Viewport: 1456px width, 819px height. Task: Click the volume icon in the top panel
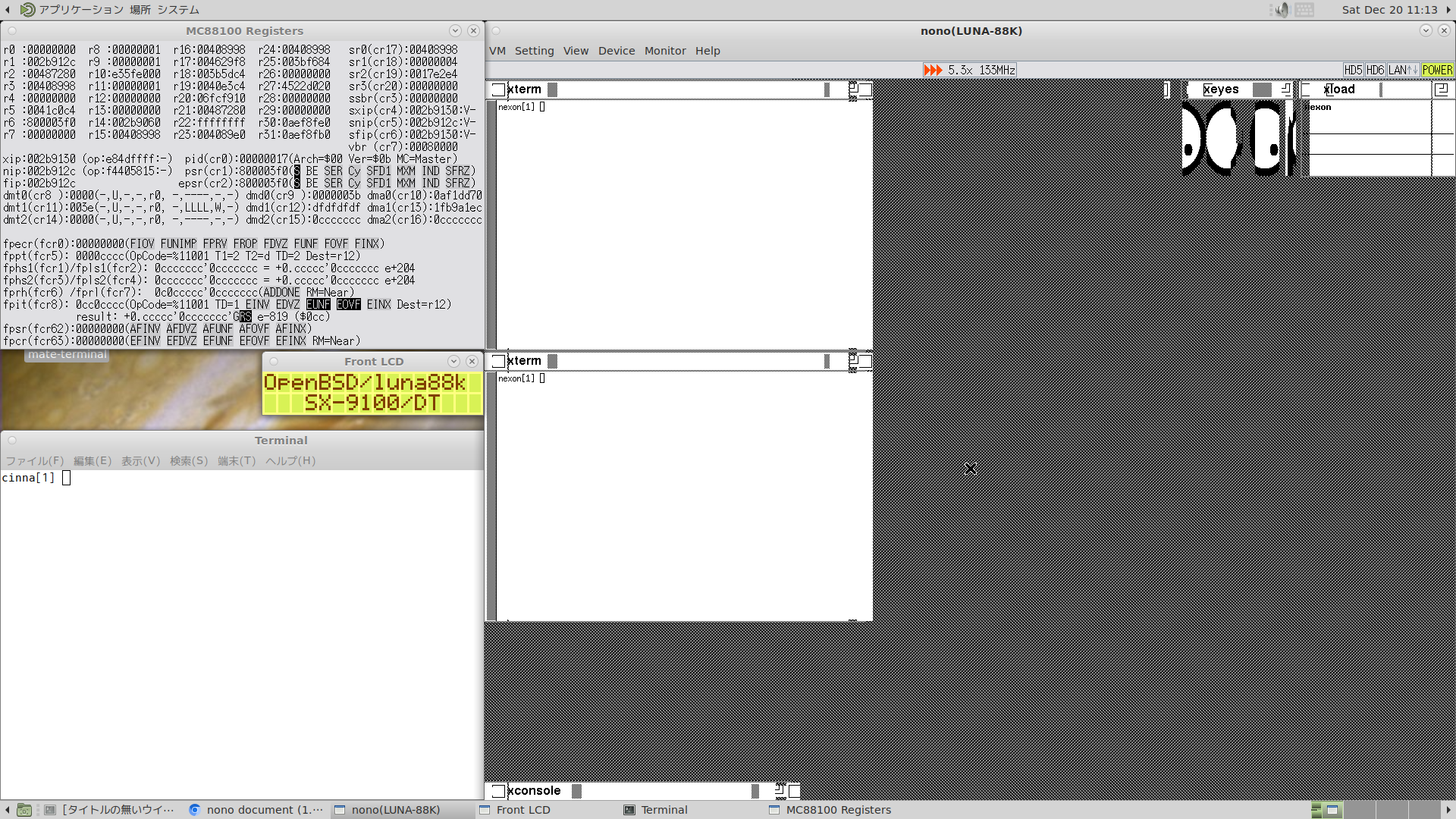pos(1282,10)
